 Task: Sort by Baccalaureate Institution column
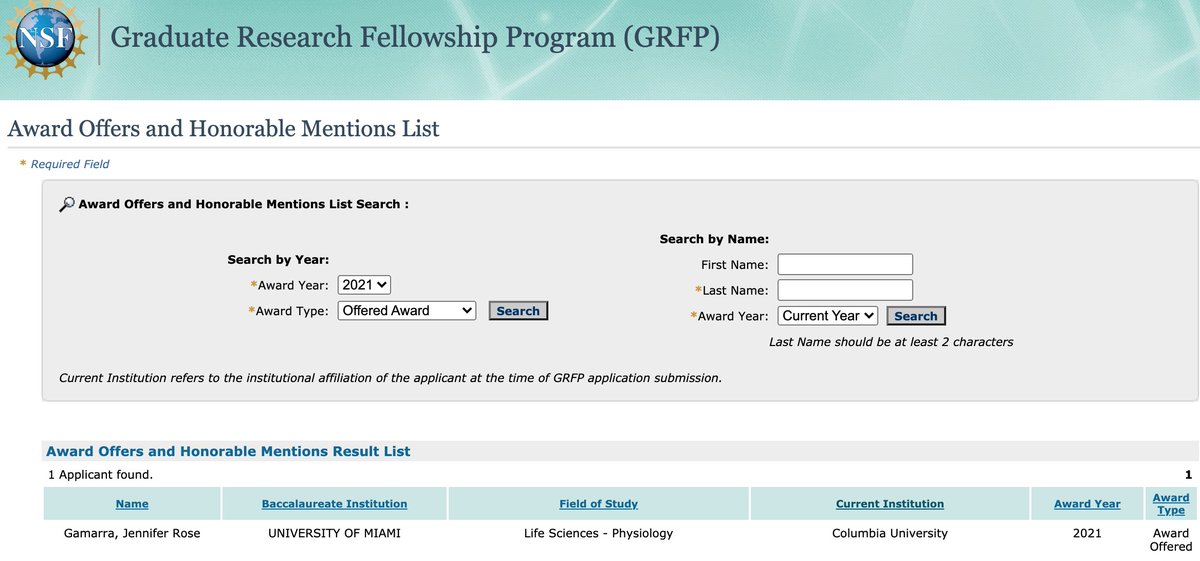click(334, 504)
